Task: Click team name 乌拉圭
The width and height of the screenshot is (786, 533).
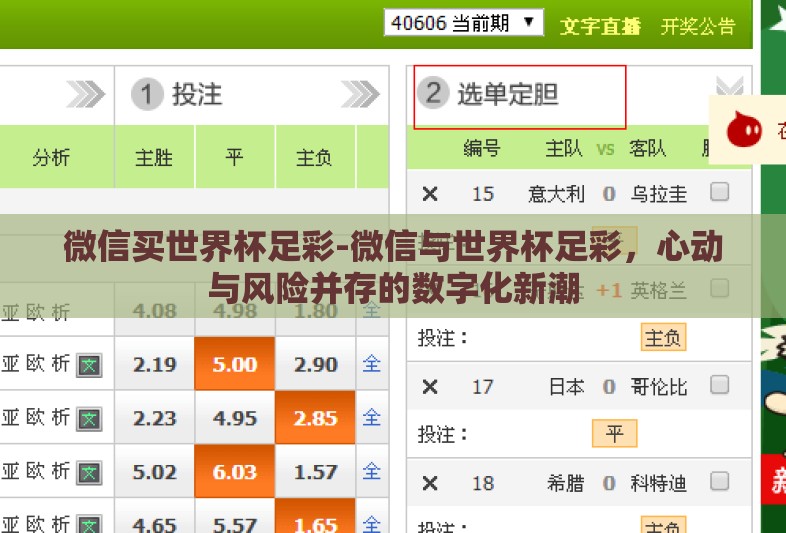Action: (658, 194)
